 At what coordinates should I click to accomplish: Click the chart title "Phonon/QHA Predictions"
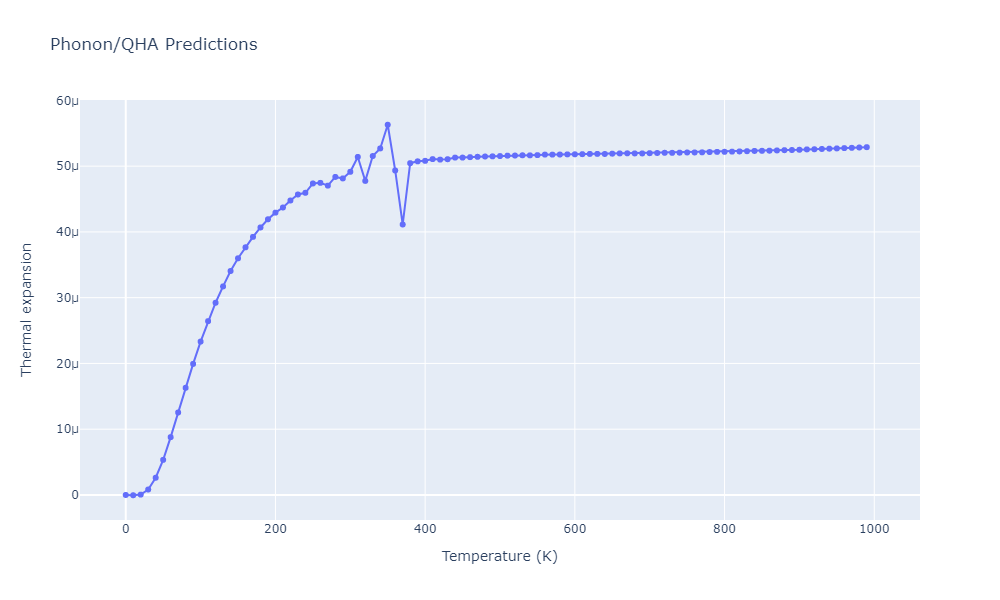(x=153, y=45)
